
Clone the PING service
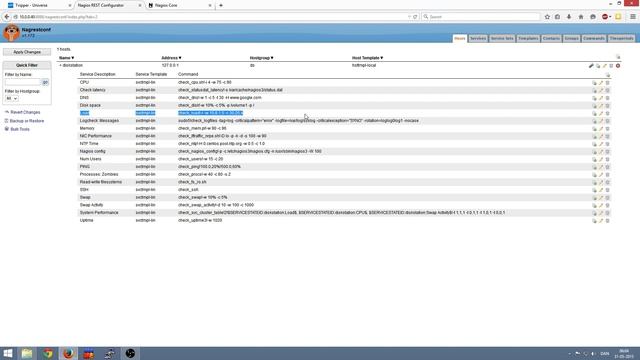pyautogui.click(x=594, y=167)
